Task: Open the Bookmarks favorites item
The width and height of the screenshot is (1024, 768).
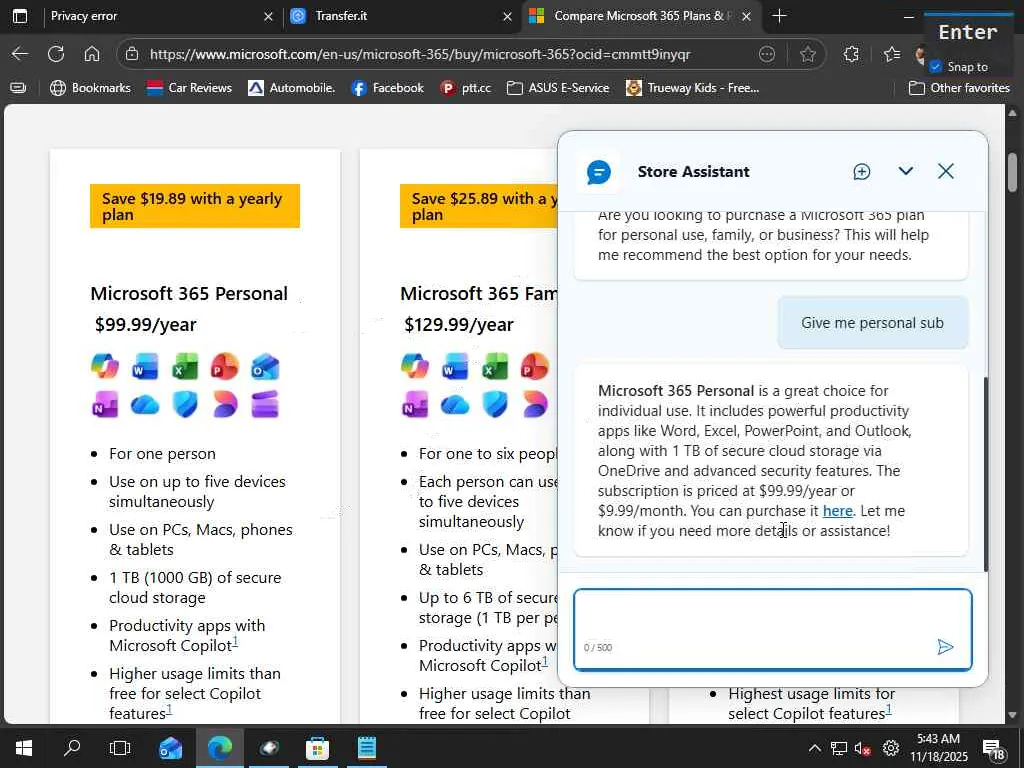Action: tap(90, 88)
